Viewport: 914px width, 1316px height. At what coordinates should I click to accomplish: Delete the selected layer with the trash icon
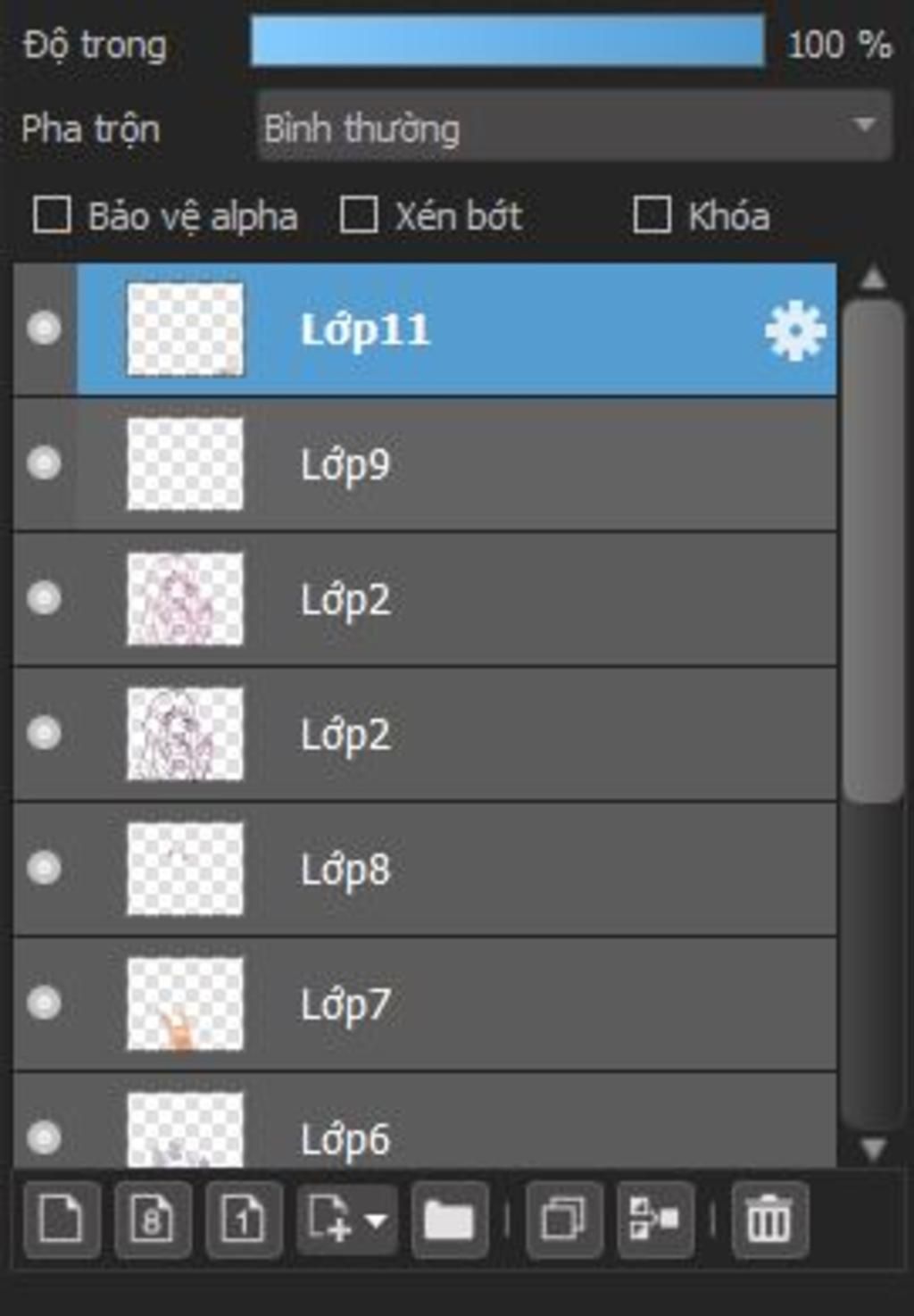(x=769, y=1219)
